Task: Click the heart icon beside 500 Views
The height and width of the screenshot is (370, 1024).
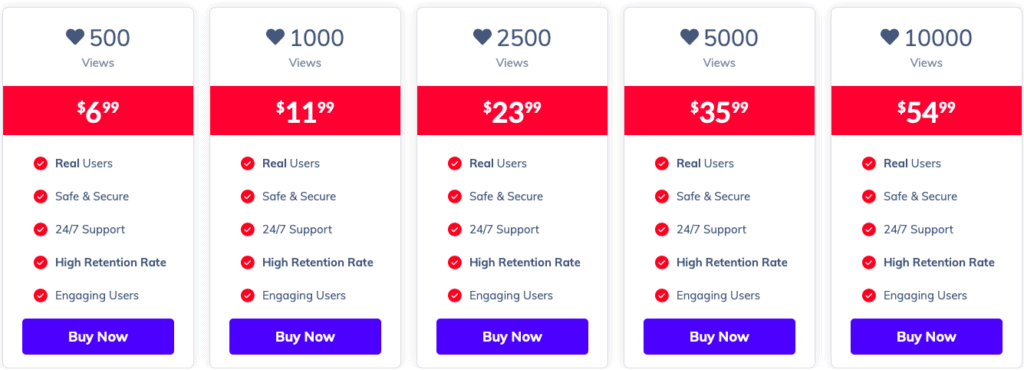Action: 75,37
